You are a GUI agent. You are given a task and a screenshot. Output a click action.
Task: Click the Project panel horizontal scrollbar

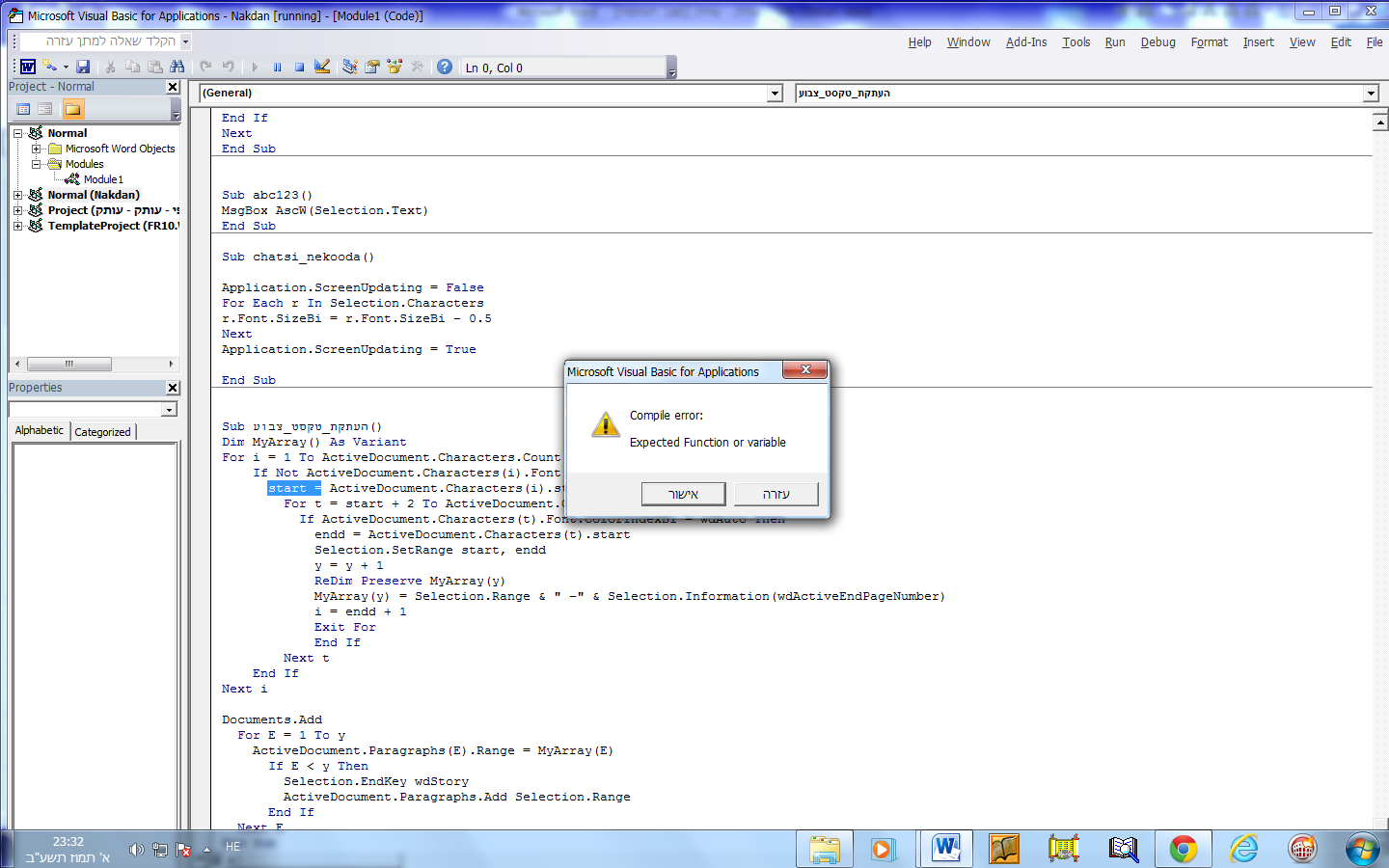click(94, 365)
